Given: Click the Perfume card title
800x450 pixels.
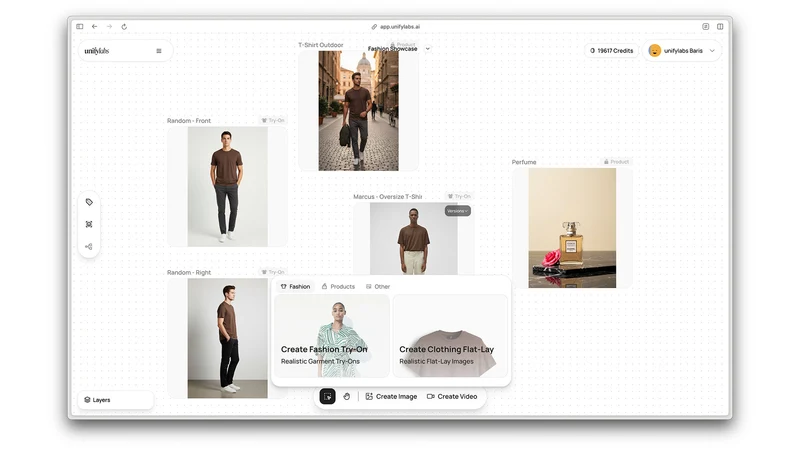Looking at the screenshot, I should point(524,162).
